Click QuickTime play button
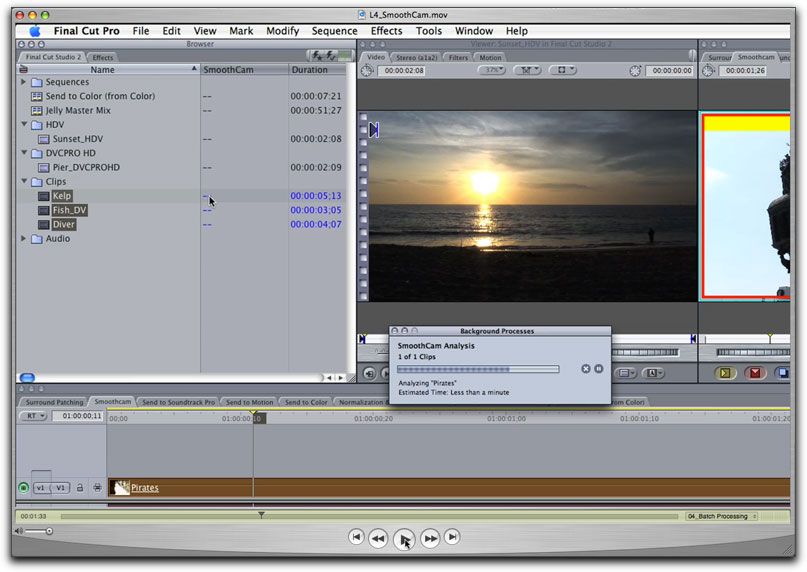Screen dimensions: 807x572 tap(404, 539)
